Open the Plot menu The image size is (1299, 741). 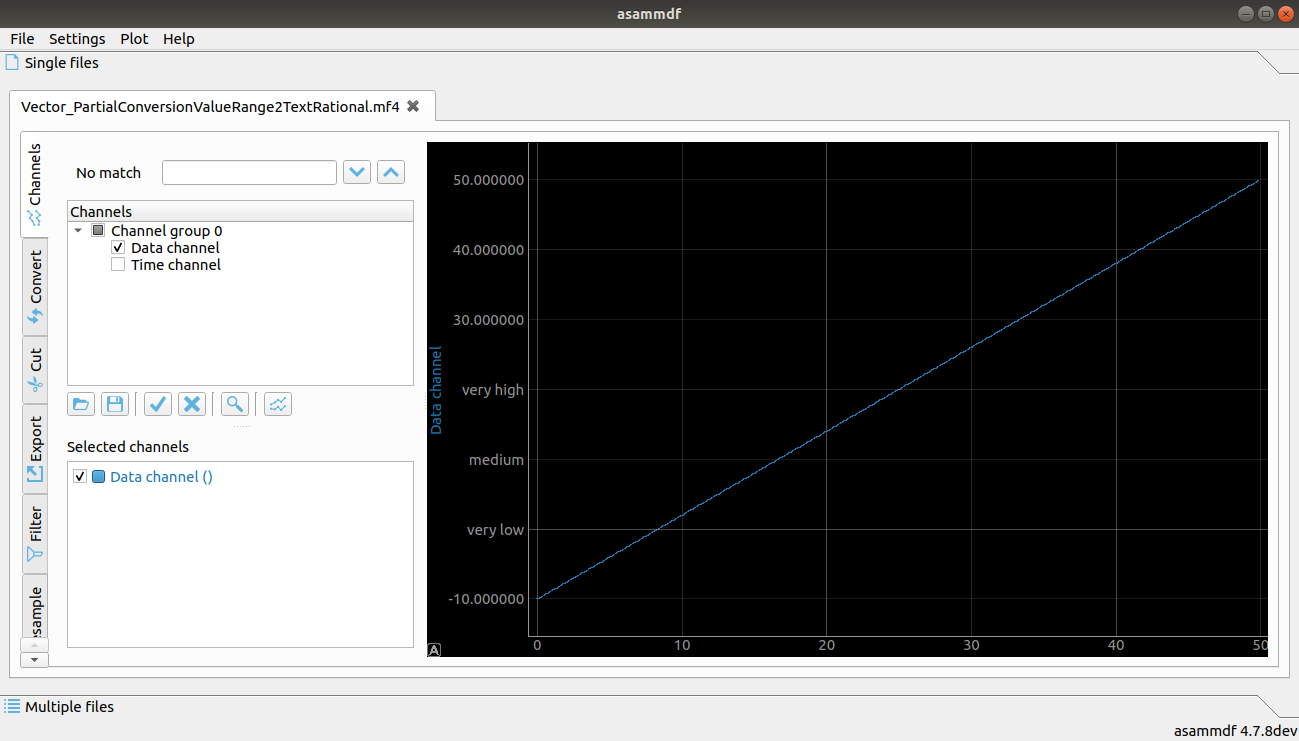134,39
